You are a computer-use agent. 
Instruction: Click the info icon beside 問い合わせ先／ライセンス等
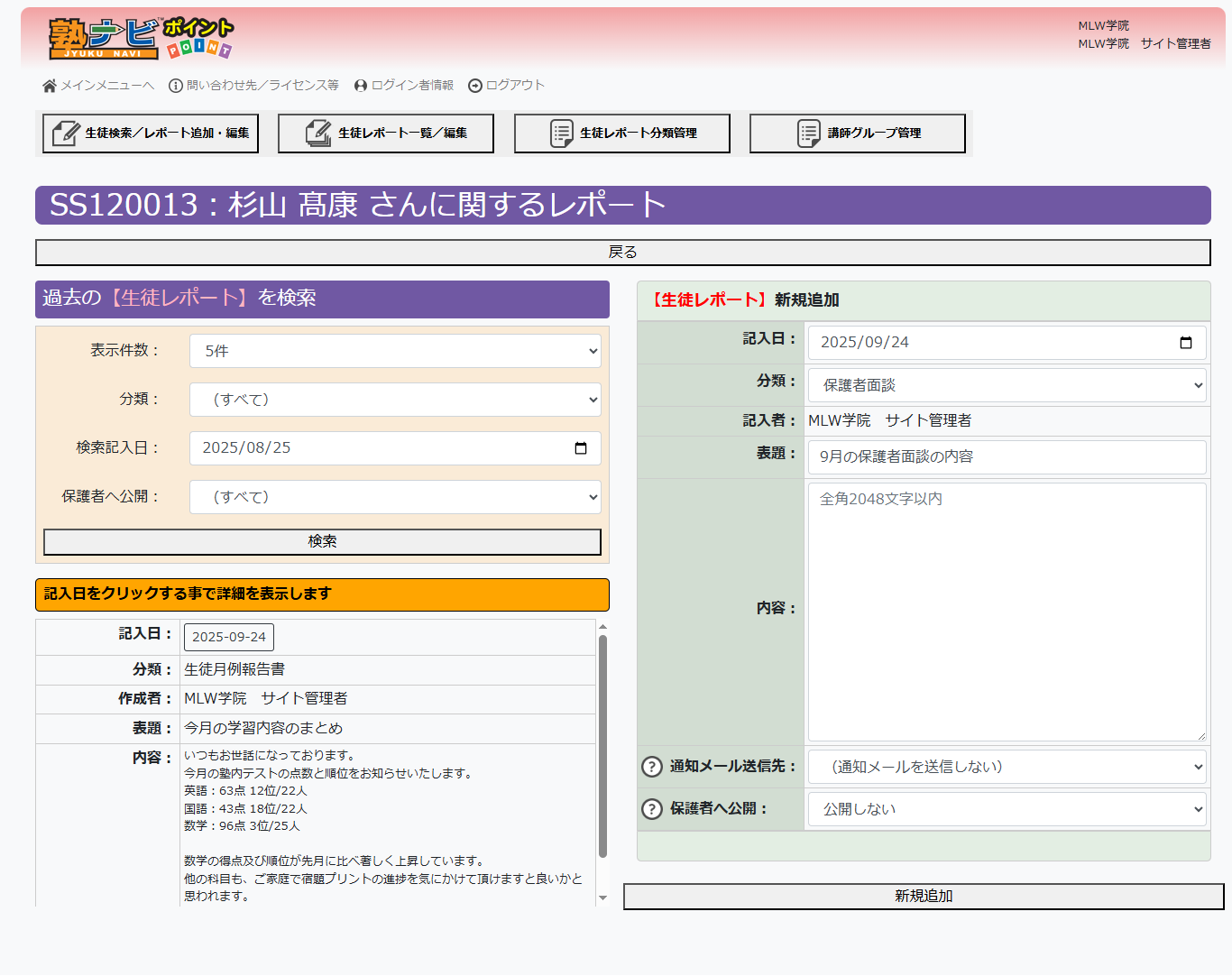tap(176, 86)
